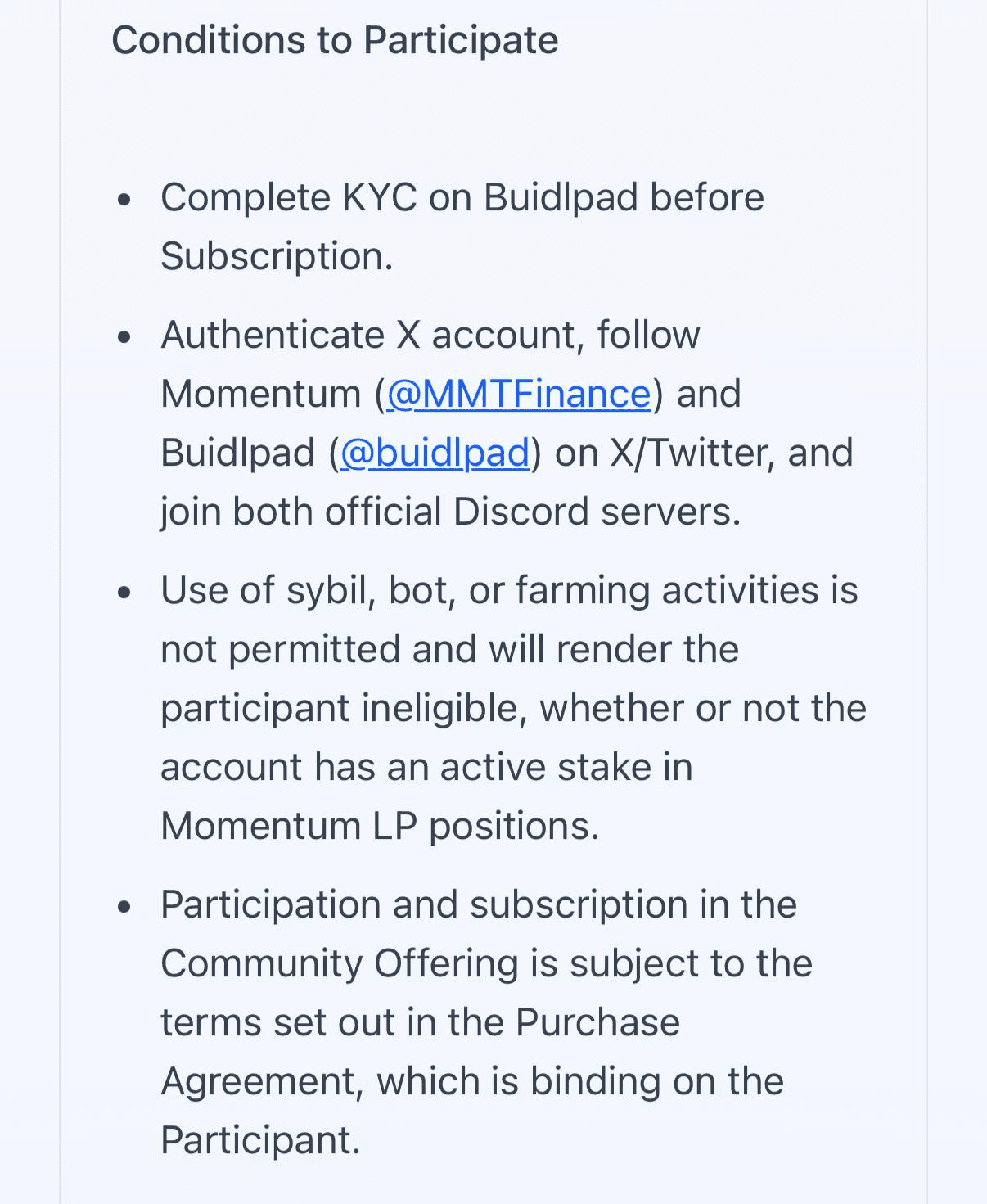Click the bullet marker before Use of sybil

124,592
